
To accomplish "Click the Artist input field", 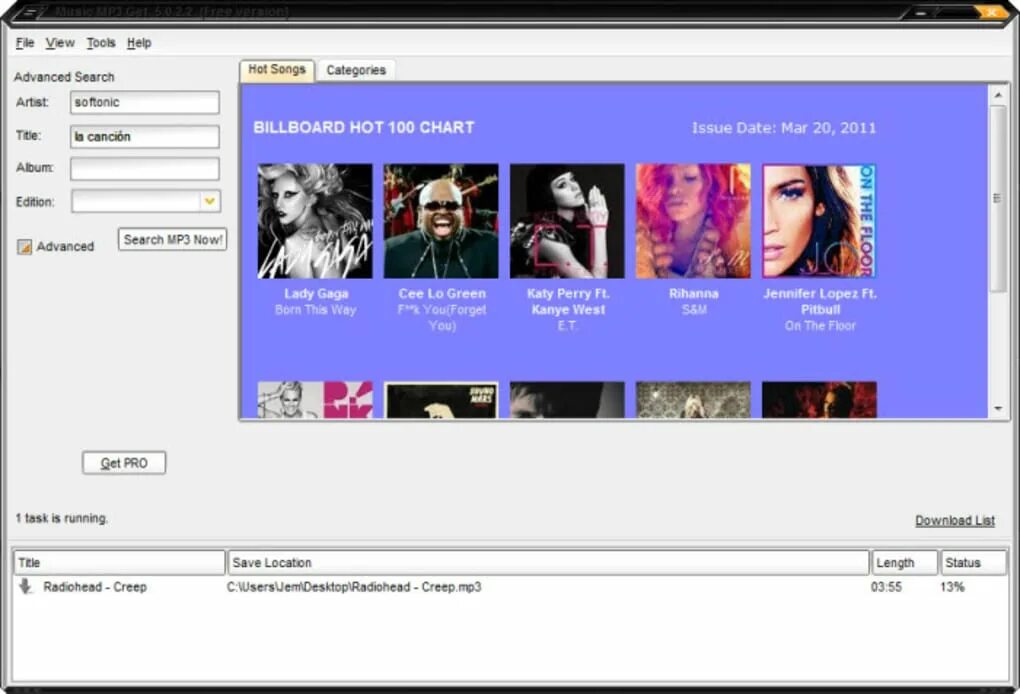I will point(144,102).
